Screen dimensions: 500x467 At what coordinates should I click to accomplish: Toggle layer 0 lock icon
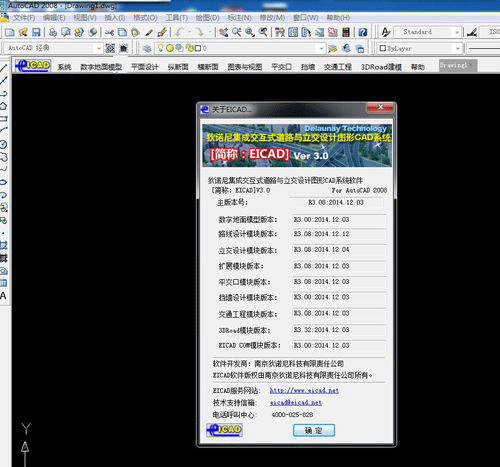190,48
